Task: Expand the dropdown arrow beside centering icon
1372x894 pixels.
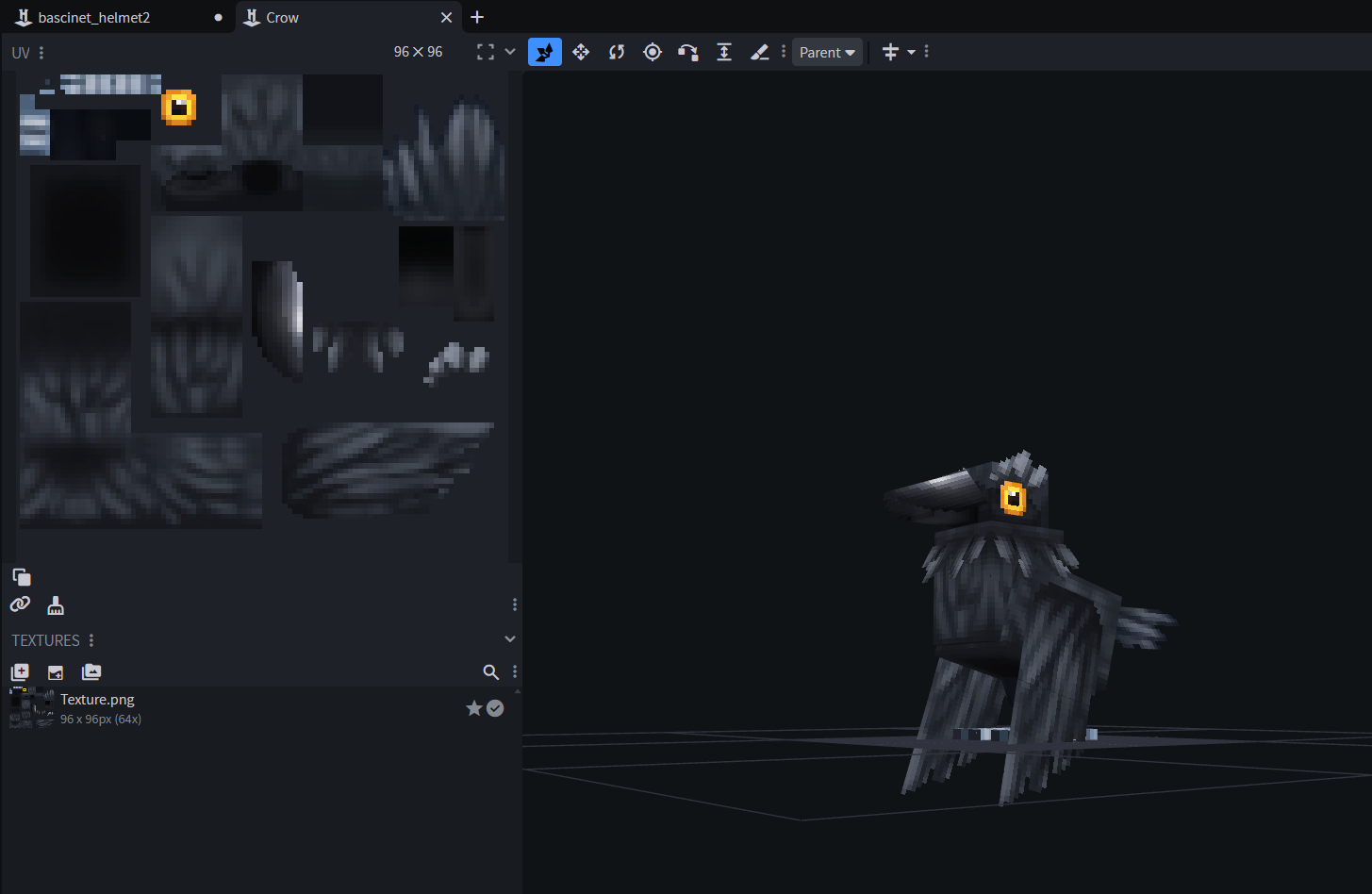Action: pyautogui.click(x=911, y=52)
